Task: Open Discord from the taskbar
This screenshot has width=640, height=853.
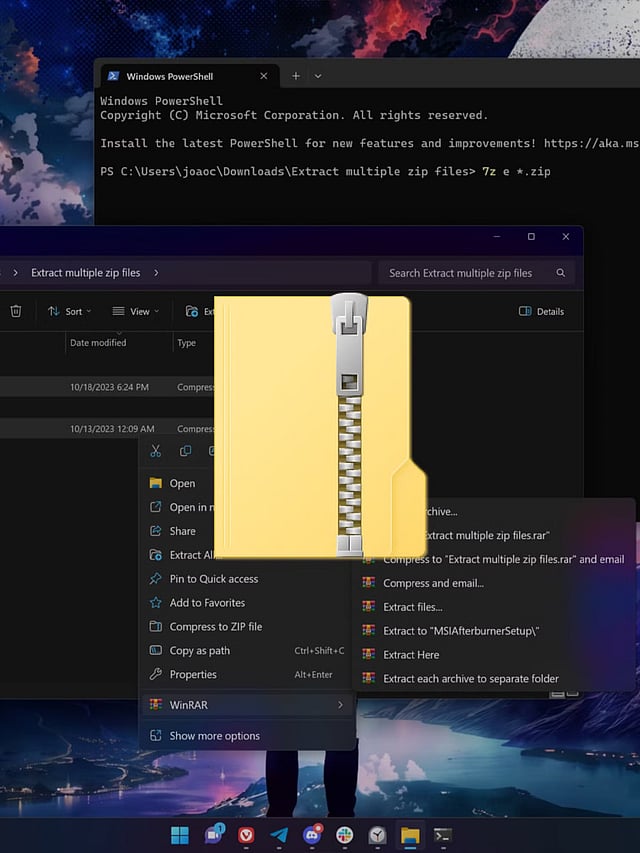Action: 311,835
